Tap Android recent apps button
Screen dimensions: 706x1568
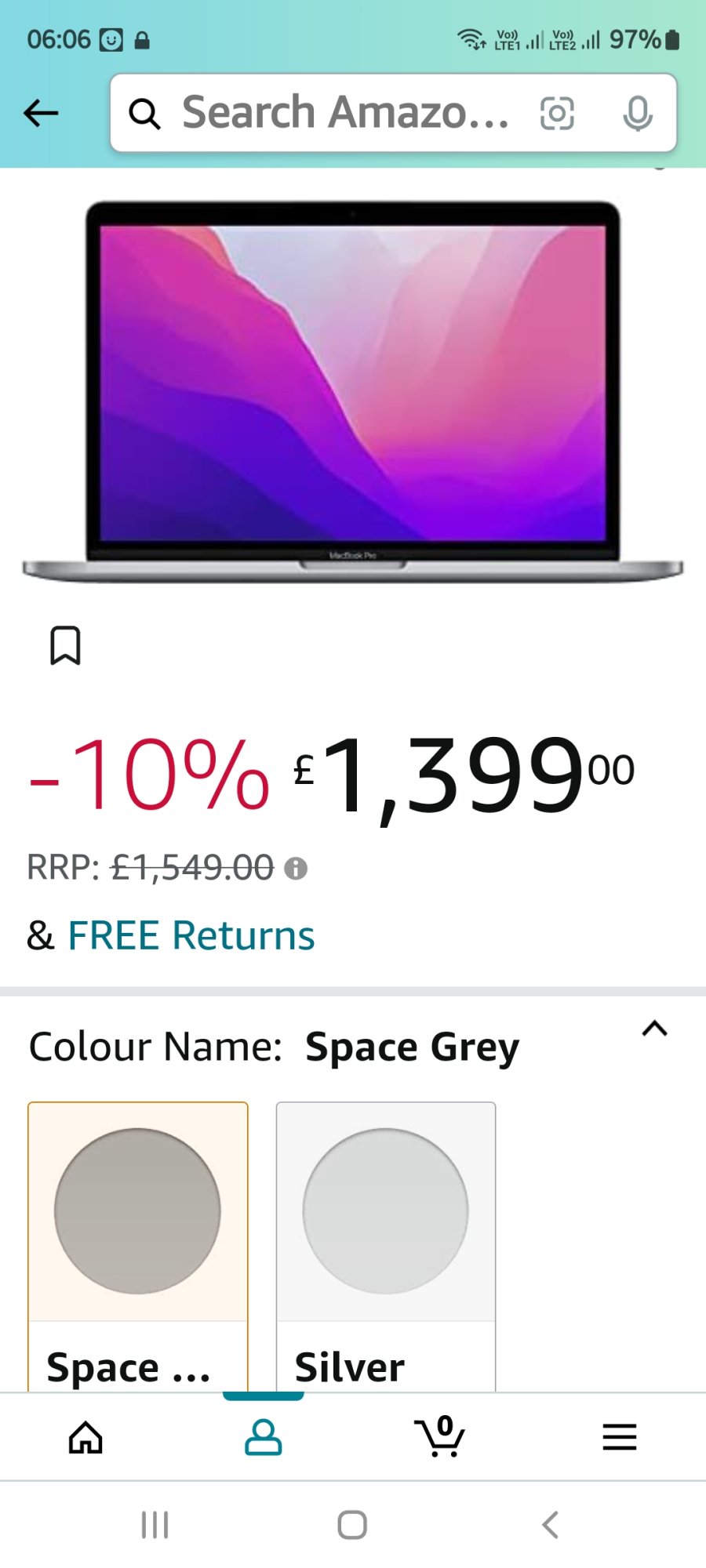155,1525
